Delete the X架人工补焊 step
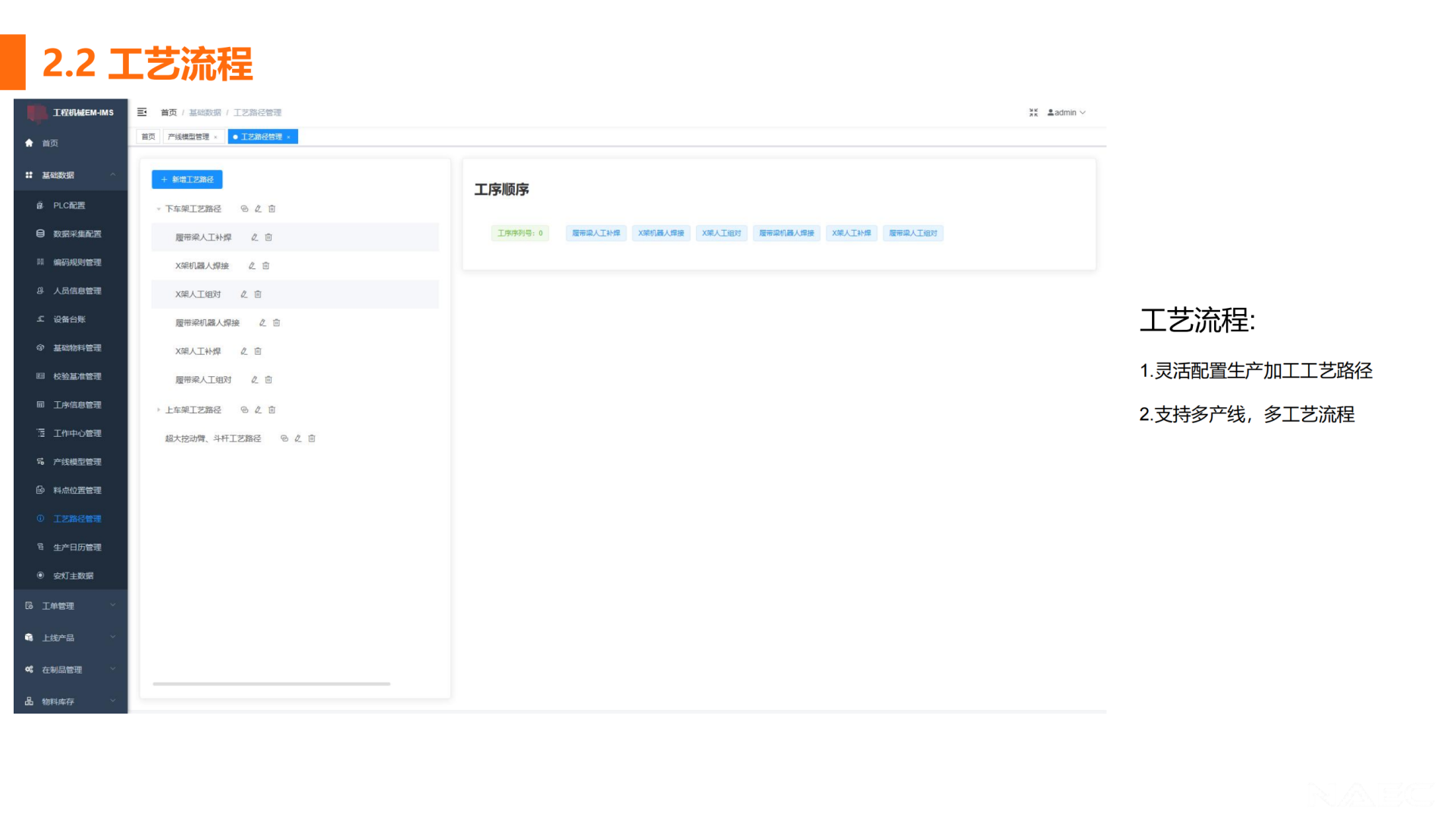The image size is (1456, 819). (x=258, y=351)
